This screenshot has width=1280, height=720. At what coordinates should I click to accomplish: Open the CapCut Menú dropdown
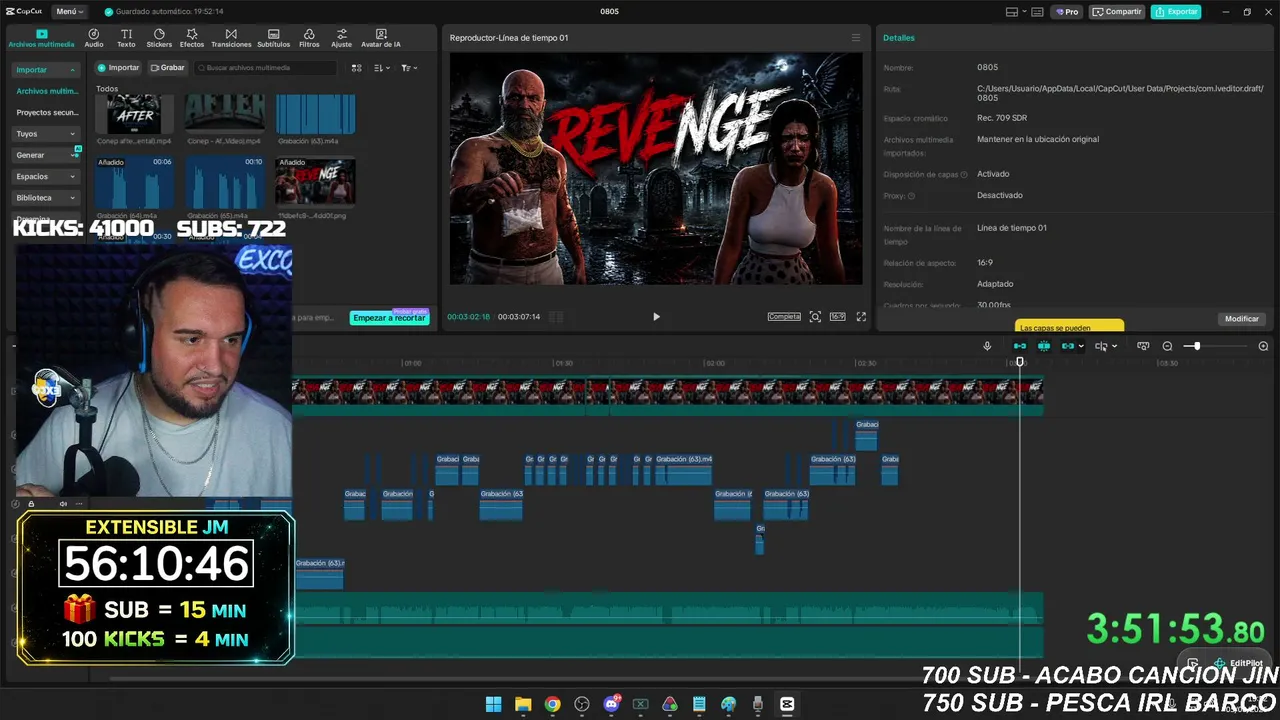pyautogui.click(x=69, y=12)
